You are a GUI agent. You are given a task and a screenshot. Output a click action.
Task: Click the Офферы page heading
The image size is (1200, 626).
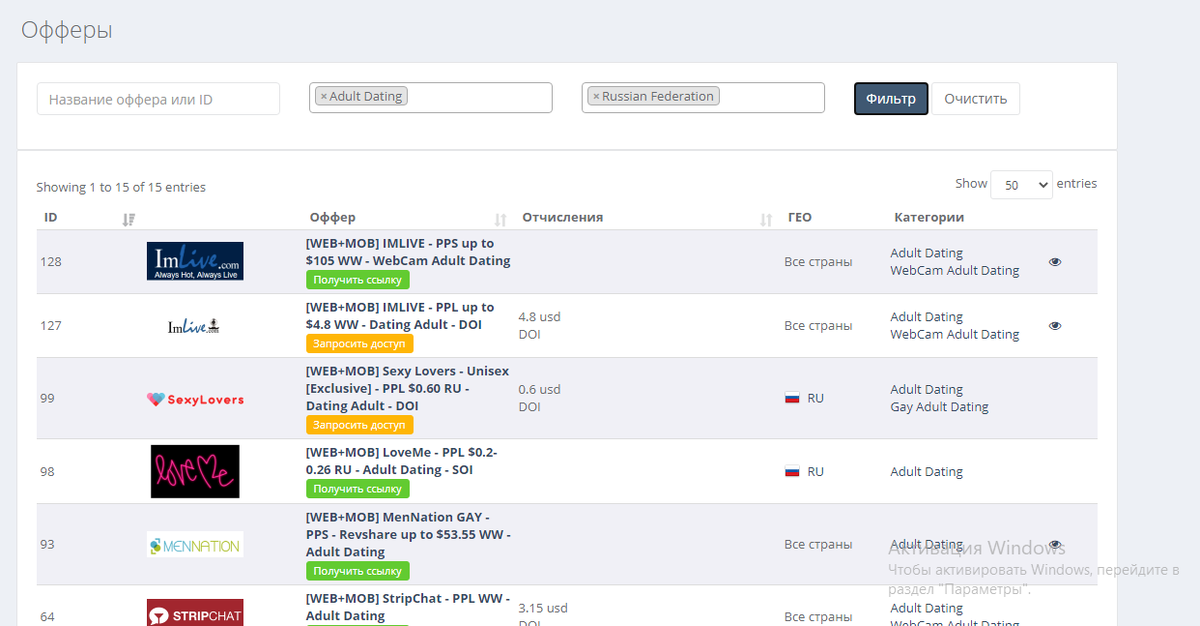point(67,31)
